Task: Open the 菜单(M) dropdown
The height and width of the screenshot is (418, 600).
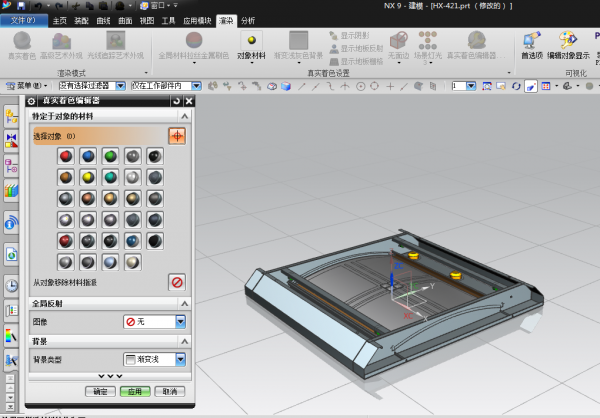Action: click(27, 86)
